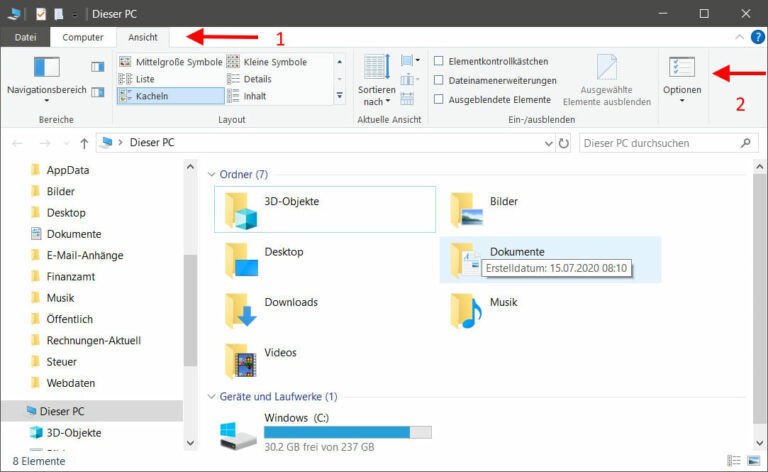Viewport: 768px width, 472px height.
Task: Click the search magnifier icon
Action: coord(745,143)
